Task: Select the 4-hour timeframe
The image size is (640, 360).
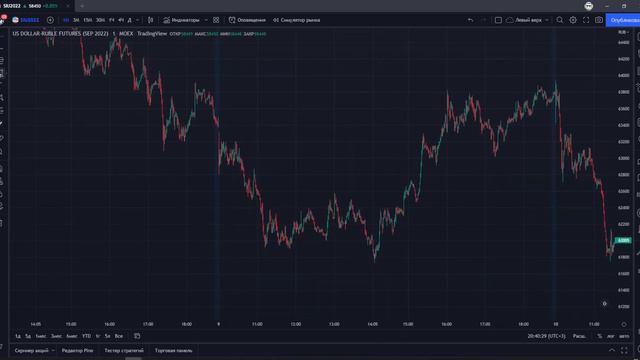Action: coord(121,20)
